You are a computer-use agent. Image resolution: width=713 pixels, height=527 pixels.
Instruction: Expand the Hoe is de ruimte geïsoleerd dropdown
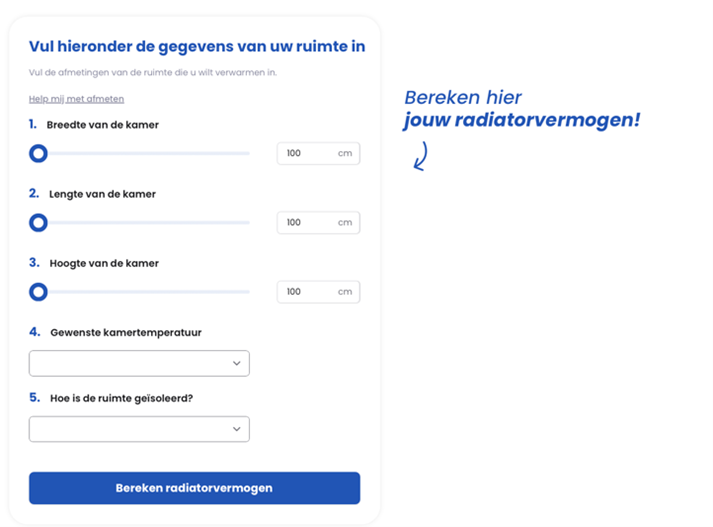pos(139,429)
